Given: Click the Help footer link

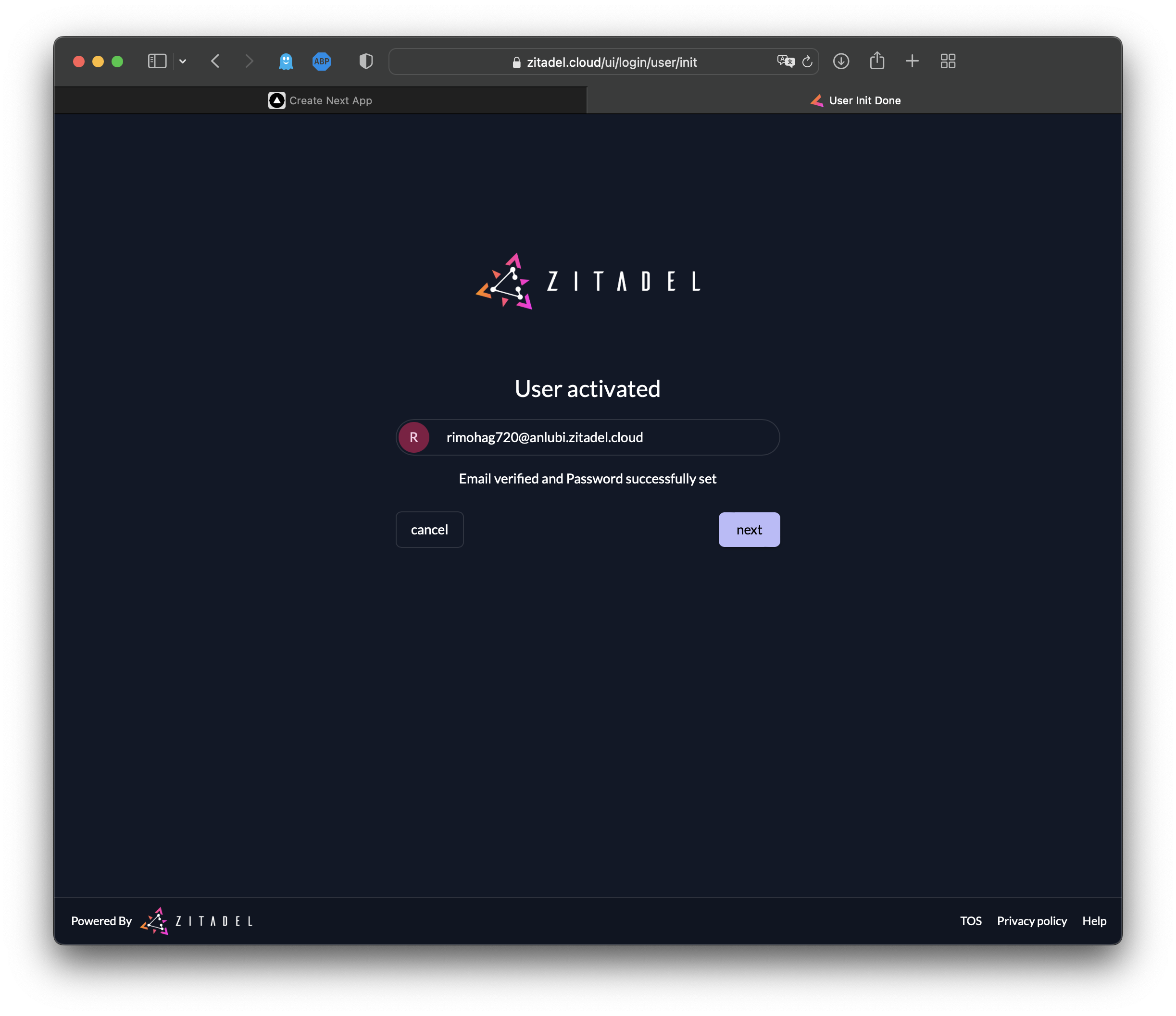Looking at the screenshot, I should coord(1094,921).
